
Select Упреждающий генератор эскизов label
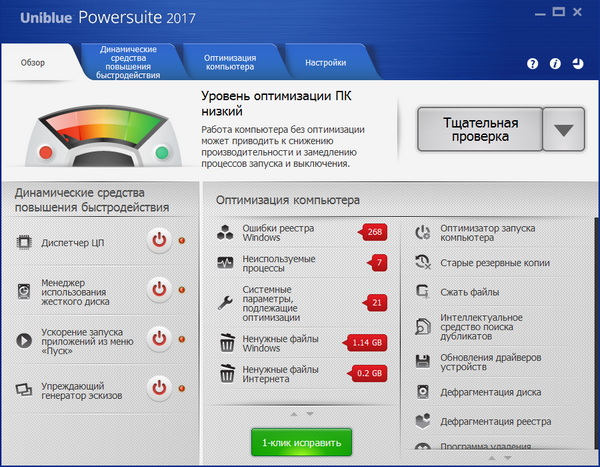[x=82, y=390]
